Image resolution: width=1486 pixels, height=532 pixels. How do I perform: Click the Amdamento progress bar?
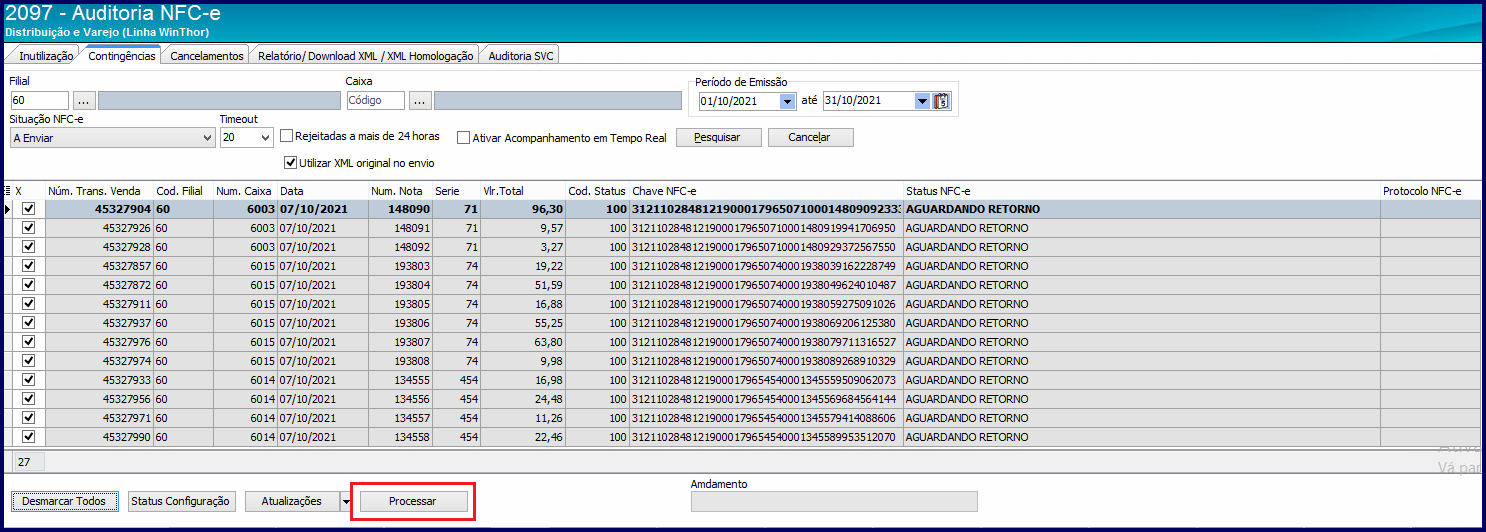[x=834, y=501]
